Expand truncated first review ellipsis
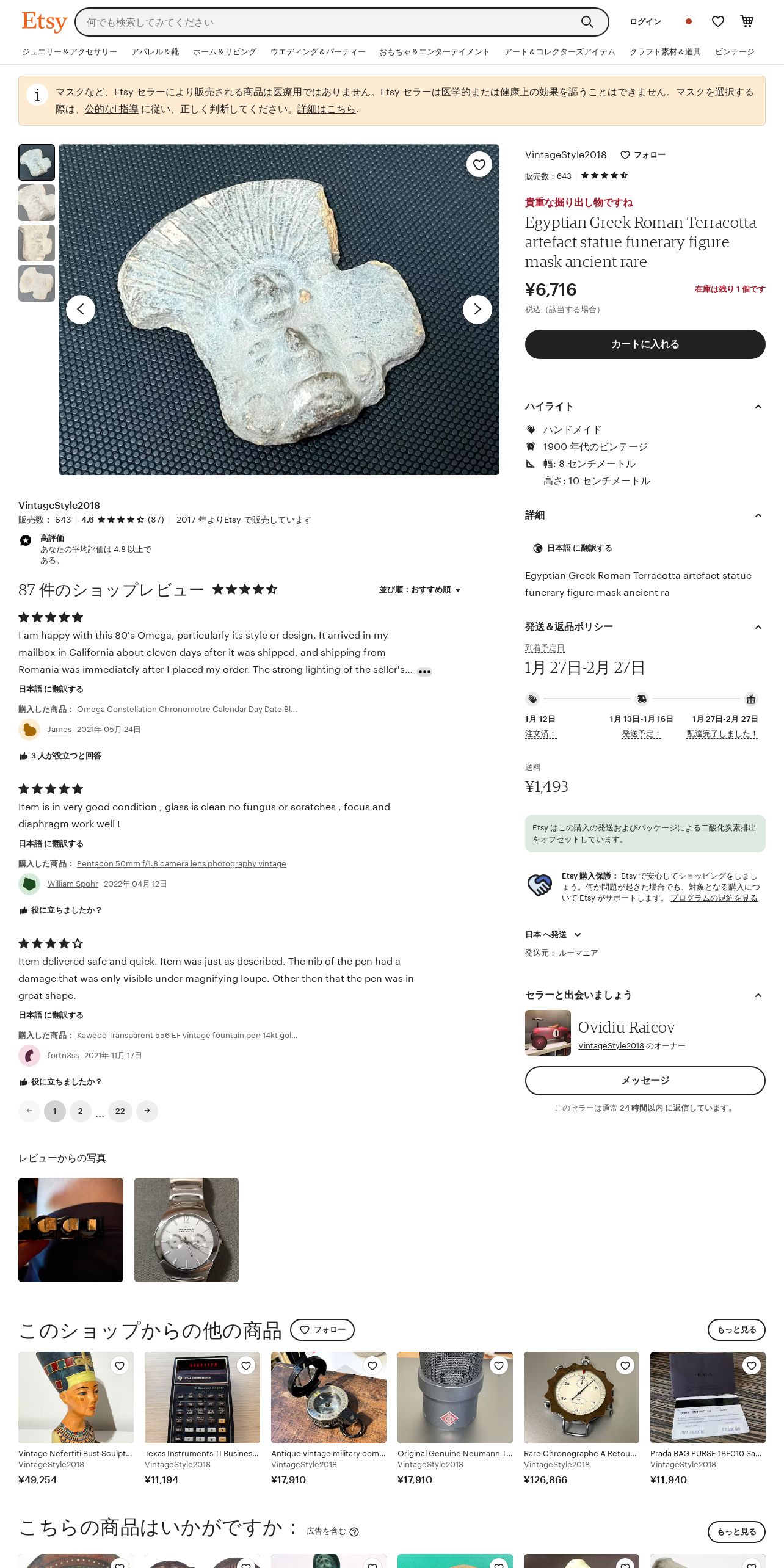 (424, 672)
